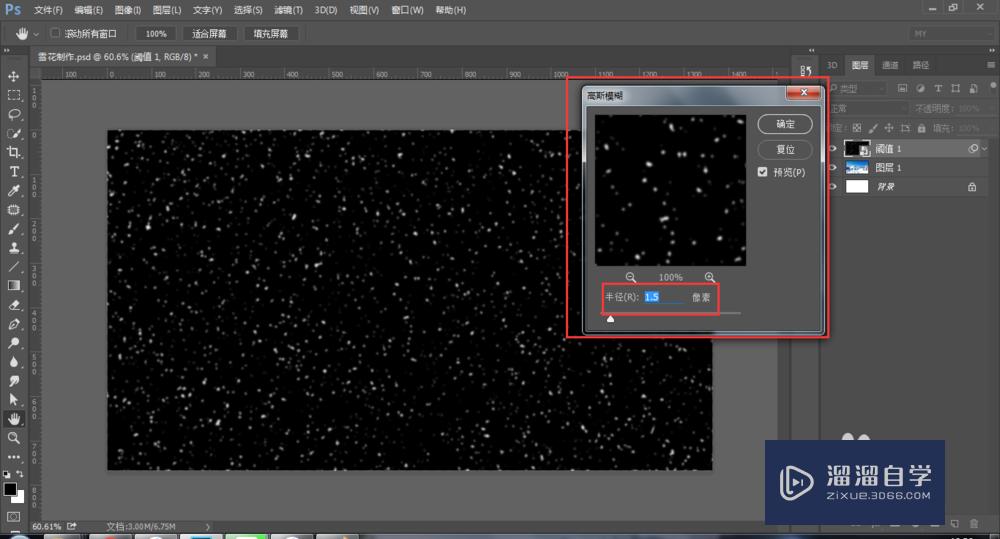Expand status bar info arrow

[x=207, y=526]
